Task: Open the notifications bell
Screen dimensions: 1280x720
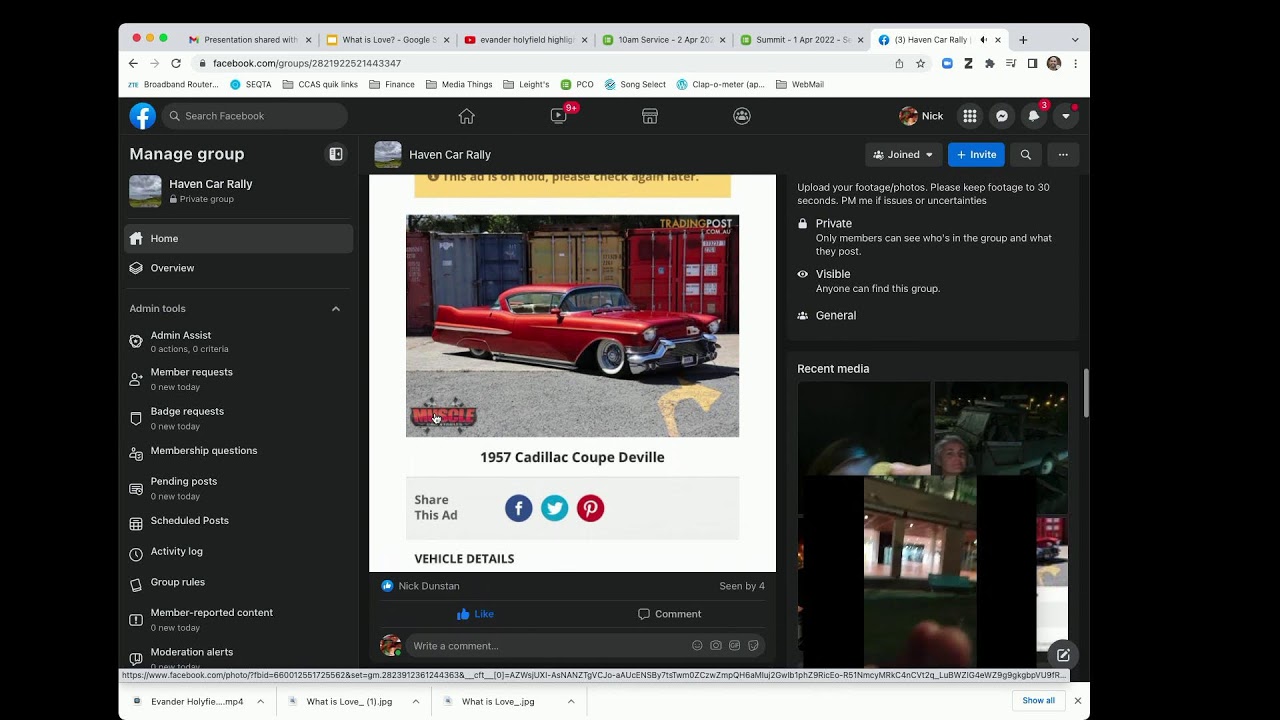Action: (x=1034, y=116)
